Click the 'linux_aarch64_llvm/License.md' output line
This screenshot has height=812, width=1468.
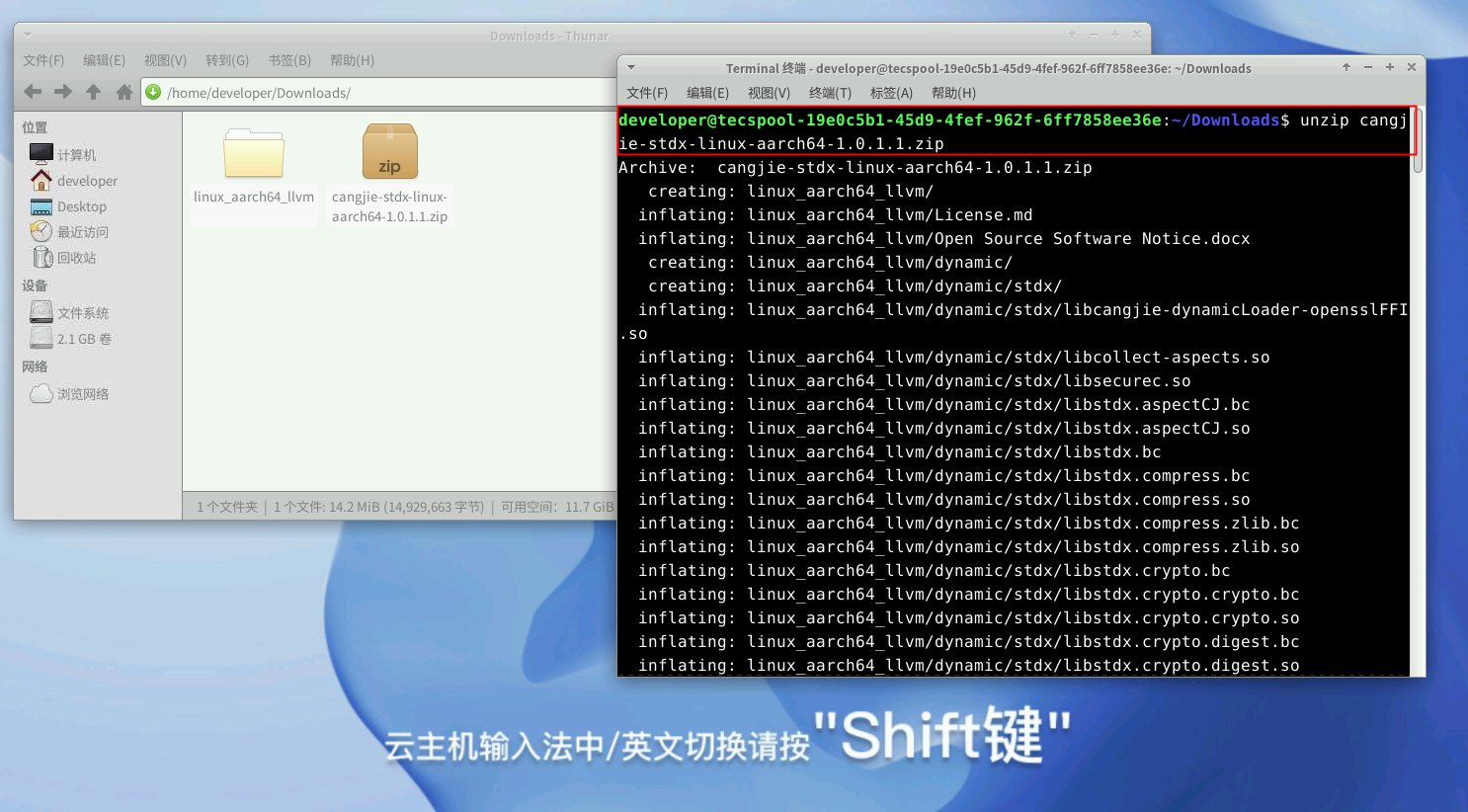pos(836,214)
